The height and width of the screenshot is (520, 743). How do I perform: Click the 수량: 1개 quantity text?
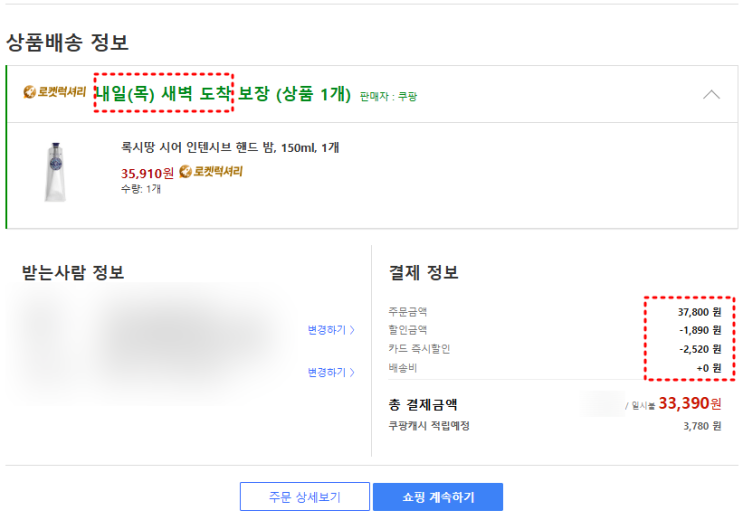pos(141,189)
